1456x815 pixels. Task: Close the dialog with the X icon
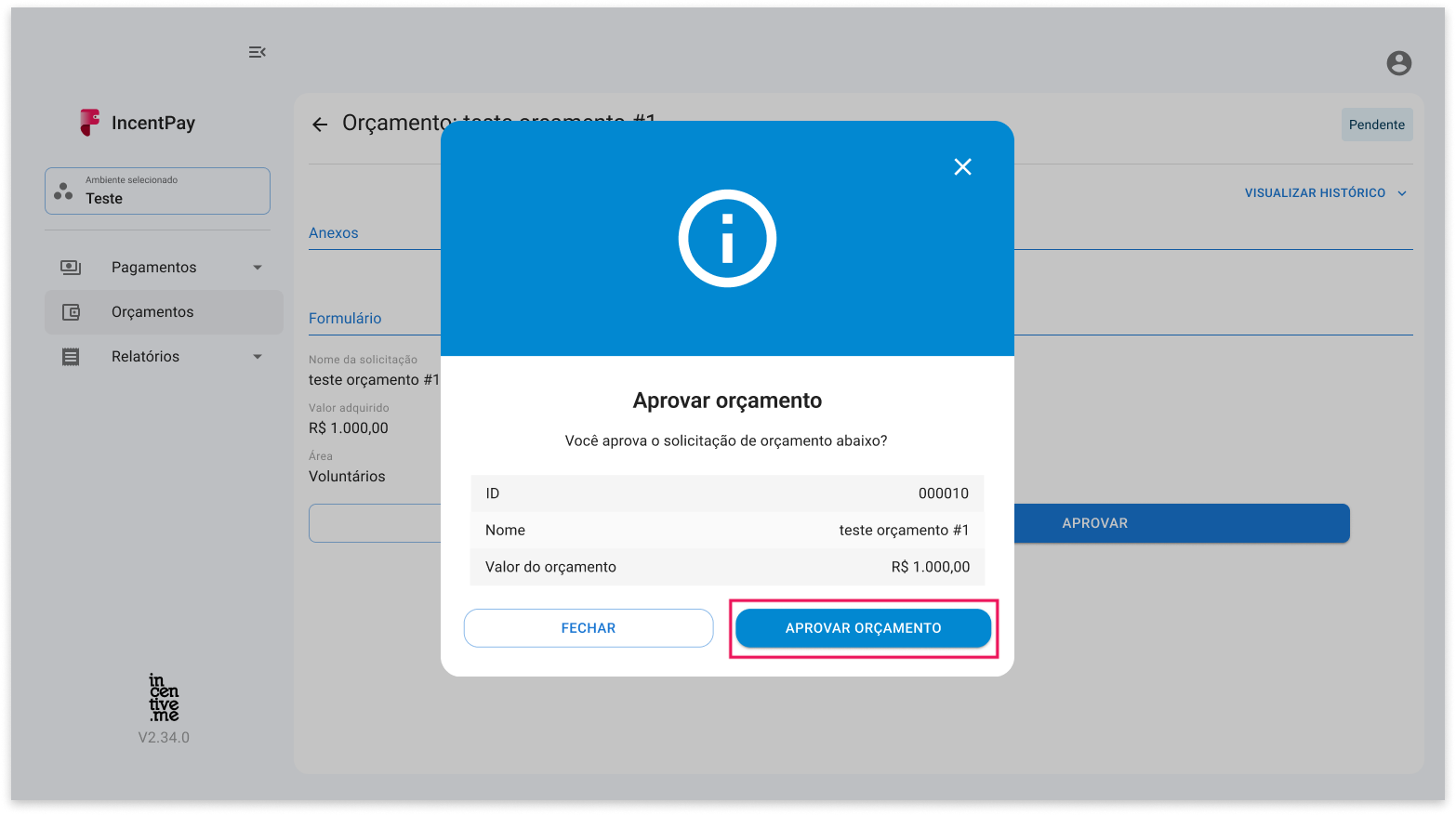[x=962, y=166]
